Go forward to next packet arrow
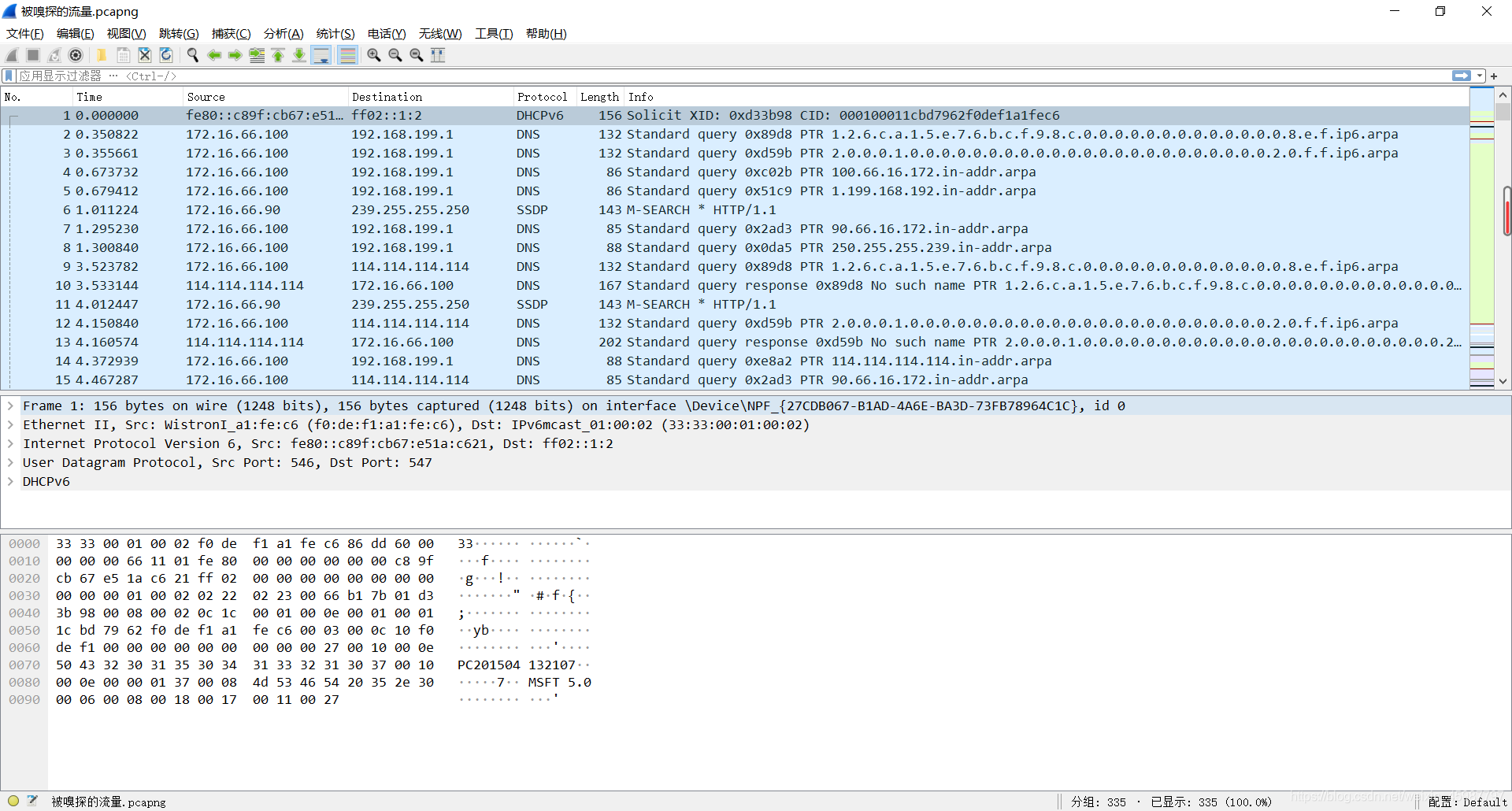This screenshot has width=1512, height=811. [x=235, y=55]
